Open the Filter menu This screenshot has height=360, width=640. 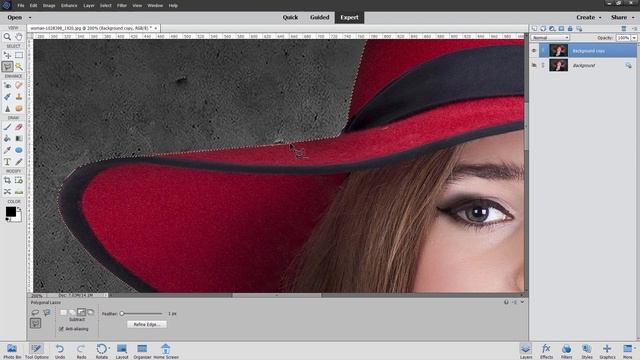[x=122, y=6]
